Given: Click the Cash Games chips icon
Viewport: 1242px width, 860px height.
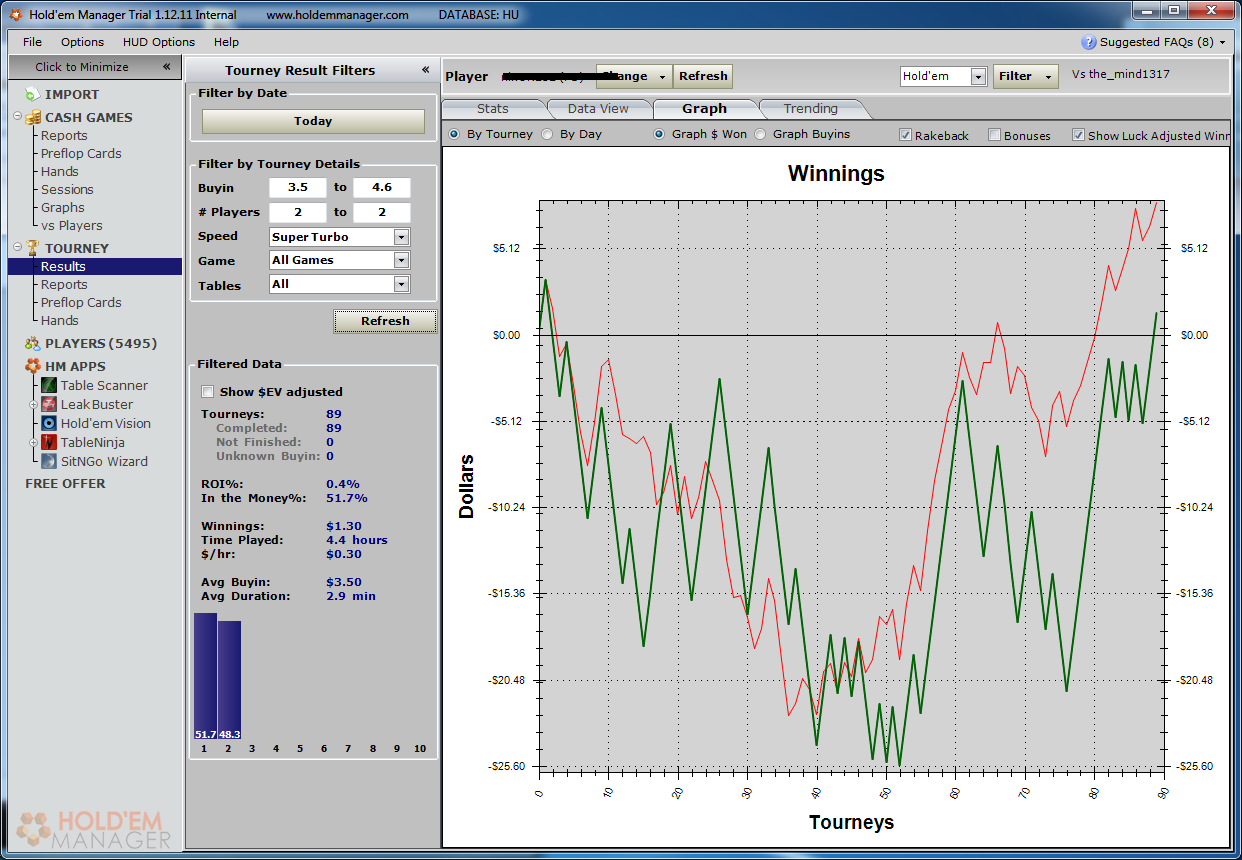Looking at the screenshot, I should pos(33,117).
